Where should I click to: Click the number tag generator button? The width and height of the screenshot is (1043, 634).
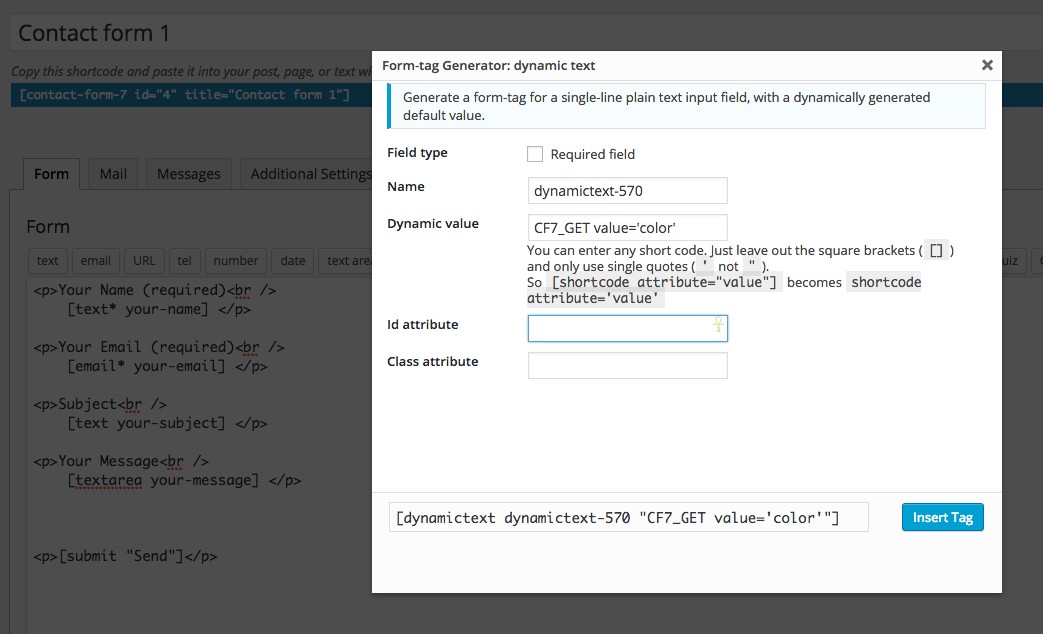235,261
